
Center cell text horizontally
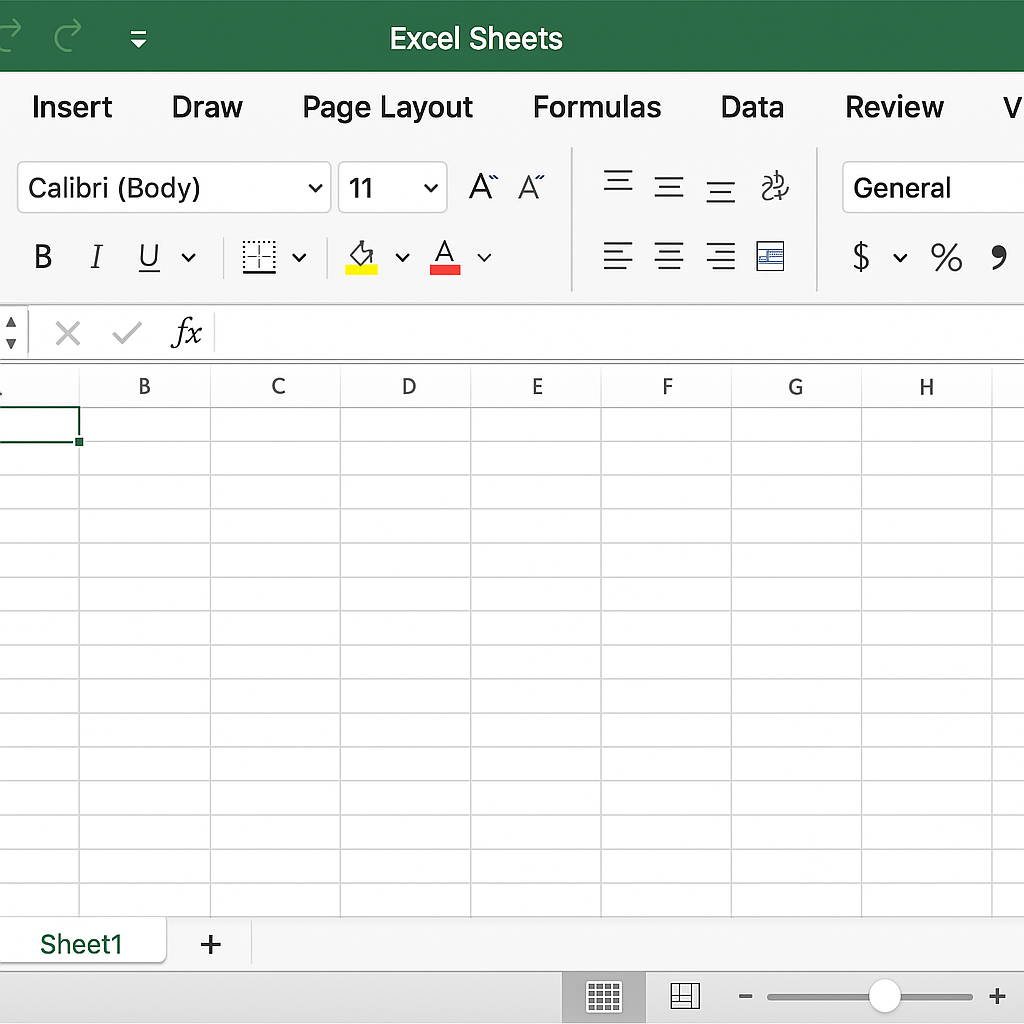[669, 255]
